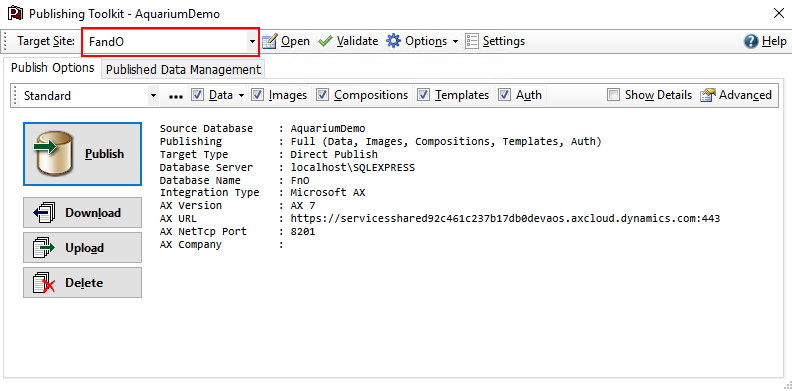Screen dimensions: 792x391
Task: Click the Settings toolbar label
Action: click(504, 41)
